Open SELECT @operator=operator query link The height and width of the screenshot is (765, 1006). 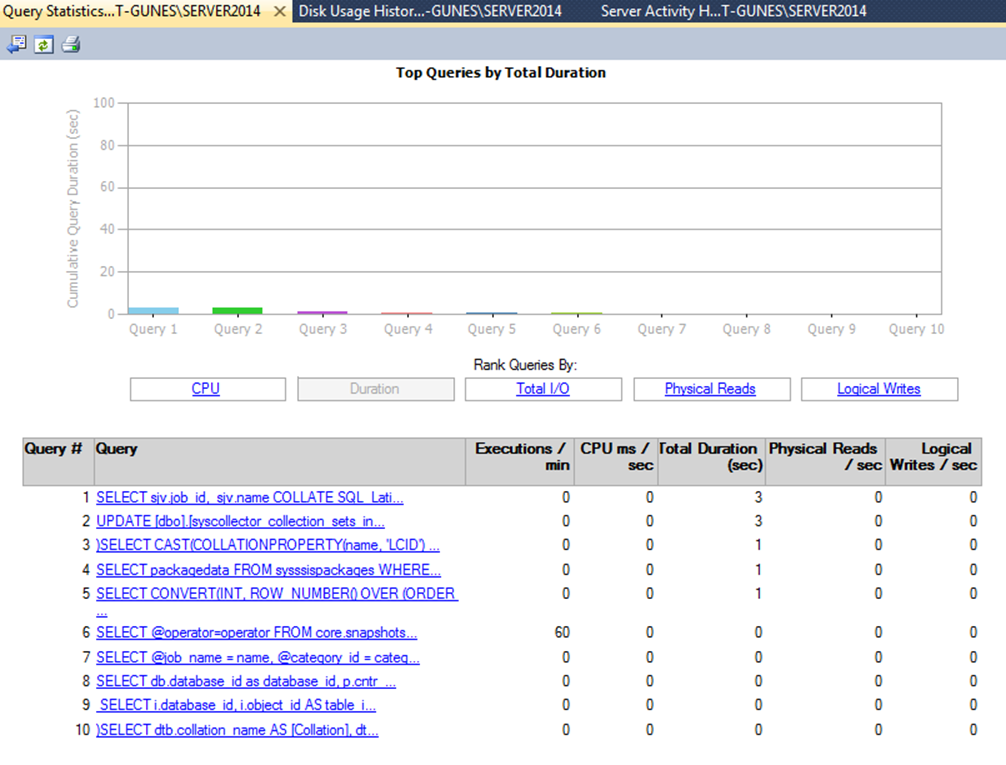(x=257, y=633)
